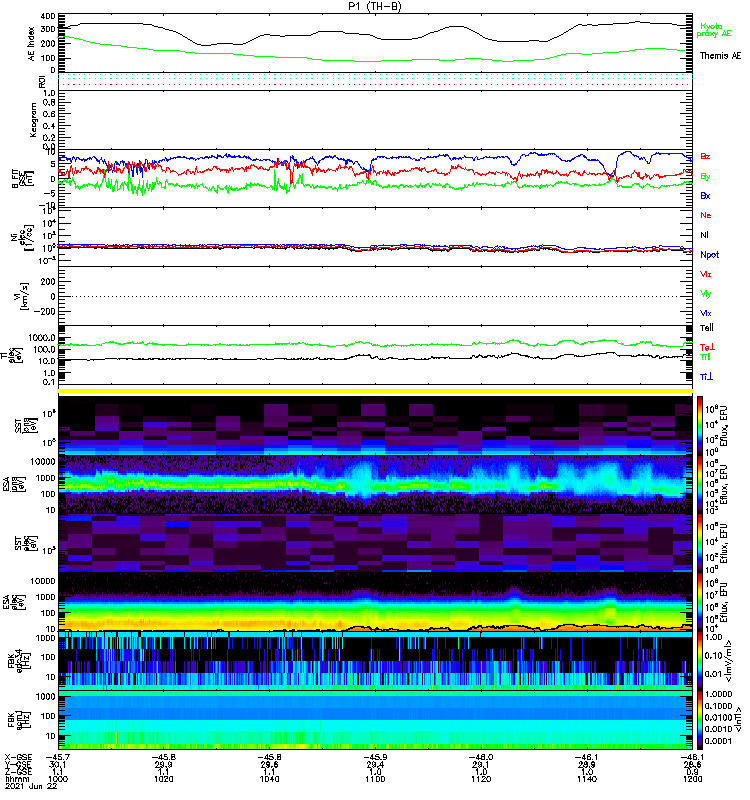Pick the black Ni legend entry
This screenshot has width=750, height=800.
(x=705, y=235)
